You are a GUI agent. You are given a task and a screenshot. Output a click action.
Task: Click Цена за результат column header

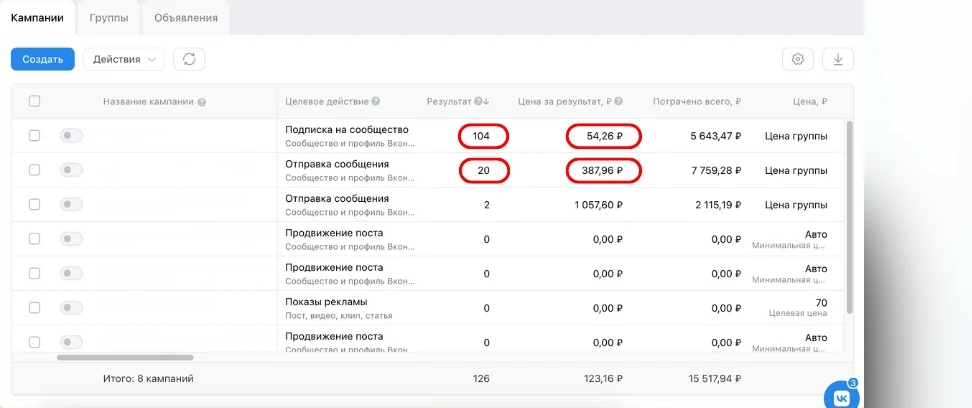(x=565, y=102)
